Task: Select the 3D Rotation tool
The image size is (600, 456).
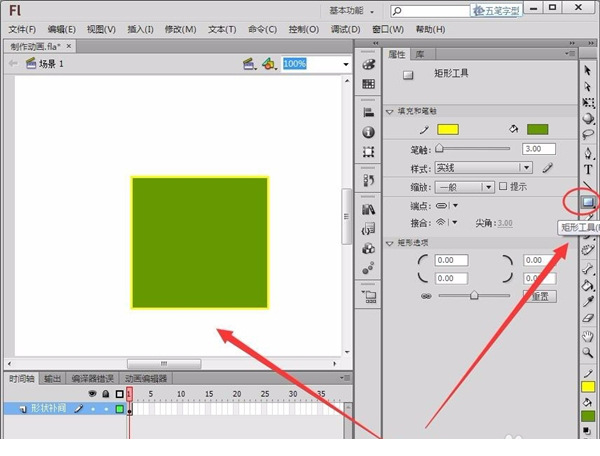Action: [588, 119]
